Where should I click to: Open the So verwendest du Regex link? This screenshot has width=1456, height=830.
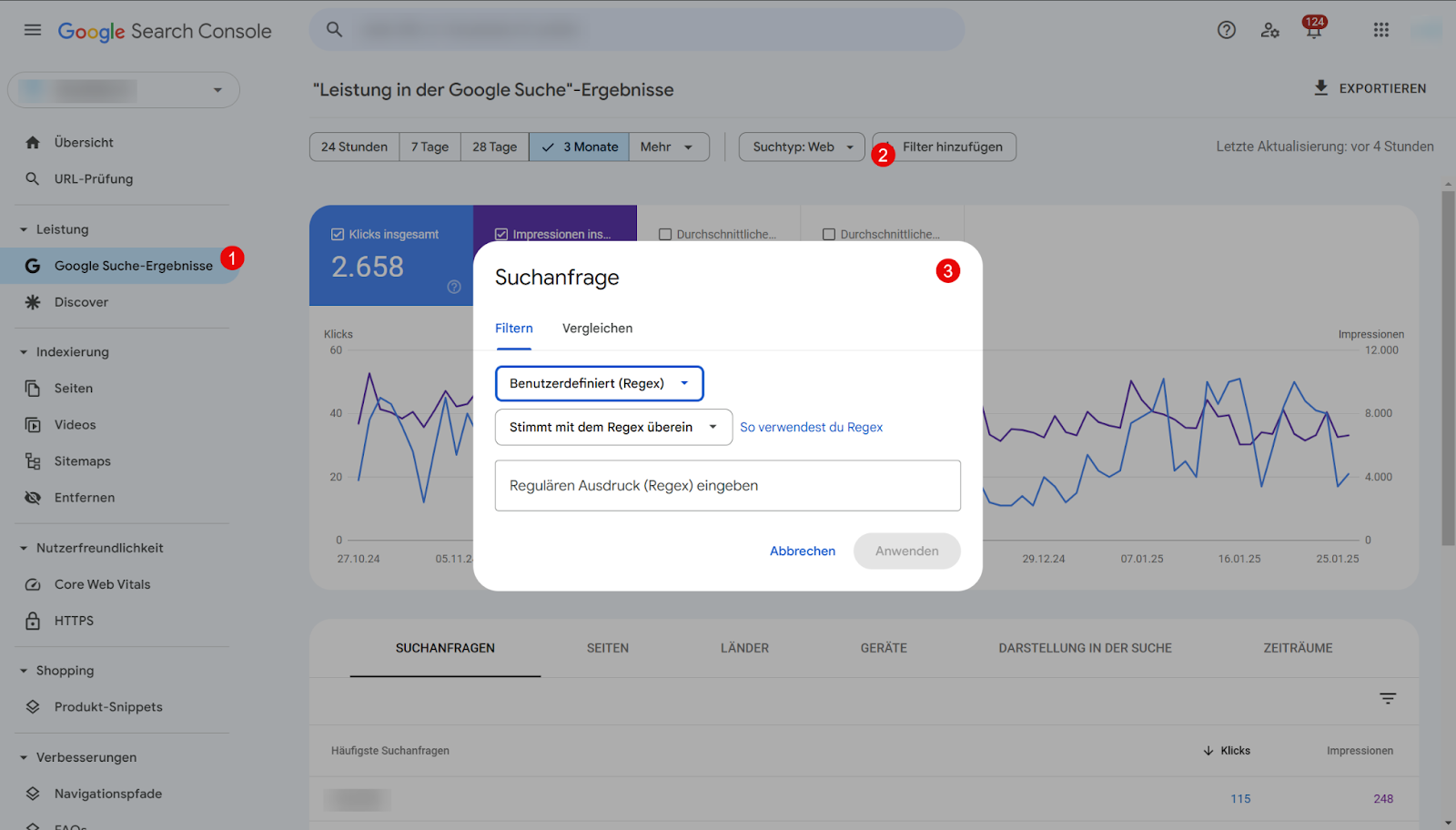click(x=811, y=427)
